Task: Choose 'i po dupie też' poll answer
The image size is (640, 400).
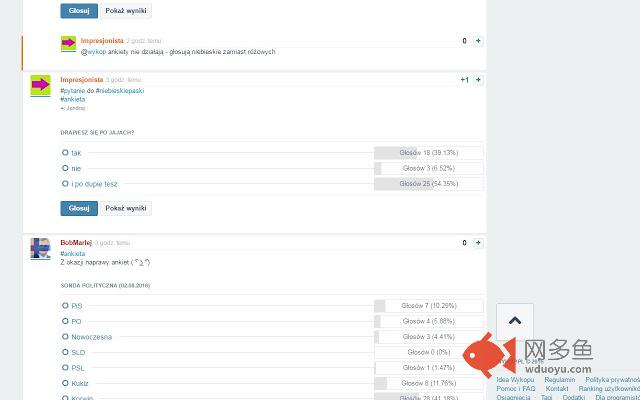Action: pyautogui.click(x=65, y=184)
